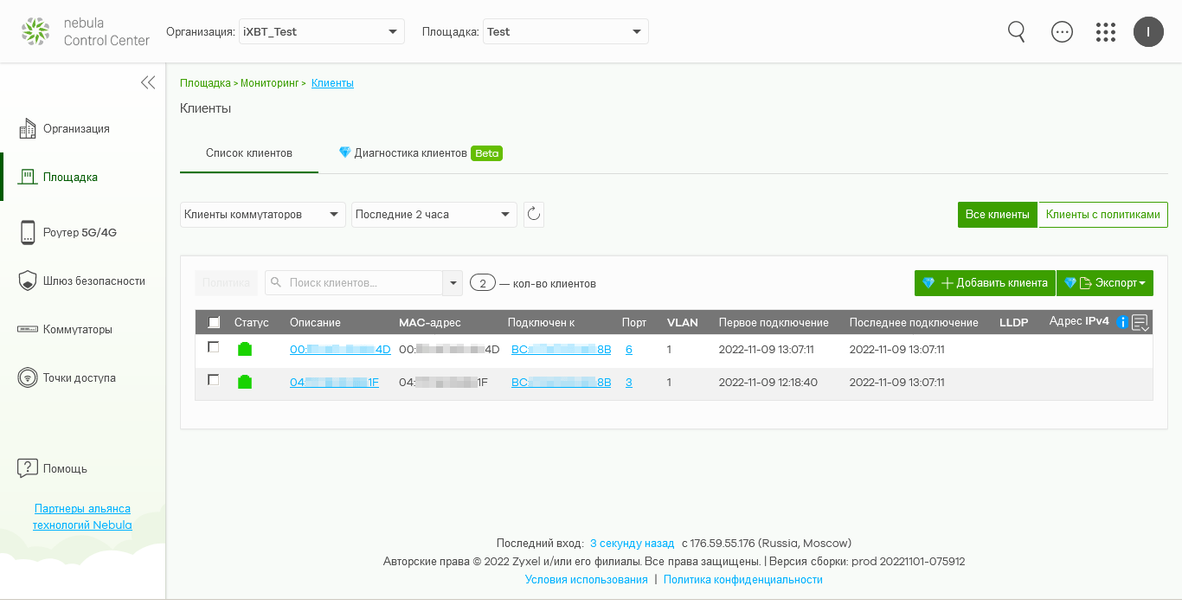Toggle the select-all checkbox in table header
The width and height of the screenshot is (1182, 600).
[214, 323]
